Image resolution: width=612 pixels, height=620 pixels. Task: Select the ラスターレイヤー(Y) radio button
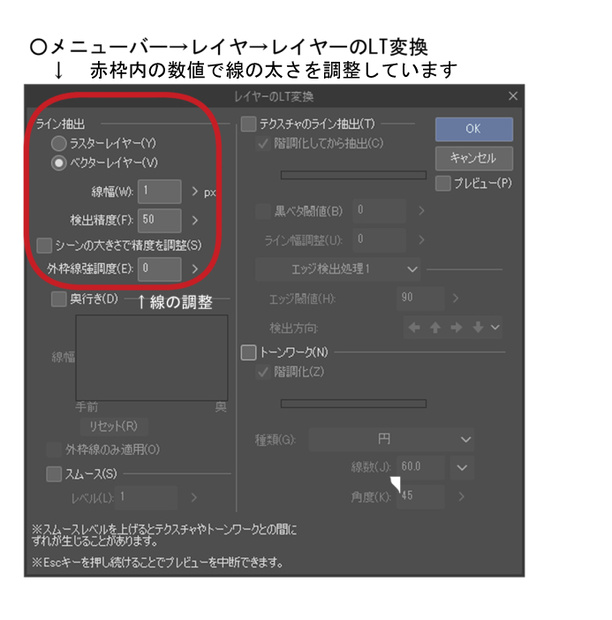pyautogui.click(x=59, y=144)
